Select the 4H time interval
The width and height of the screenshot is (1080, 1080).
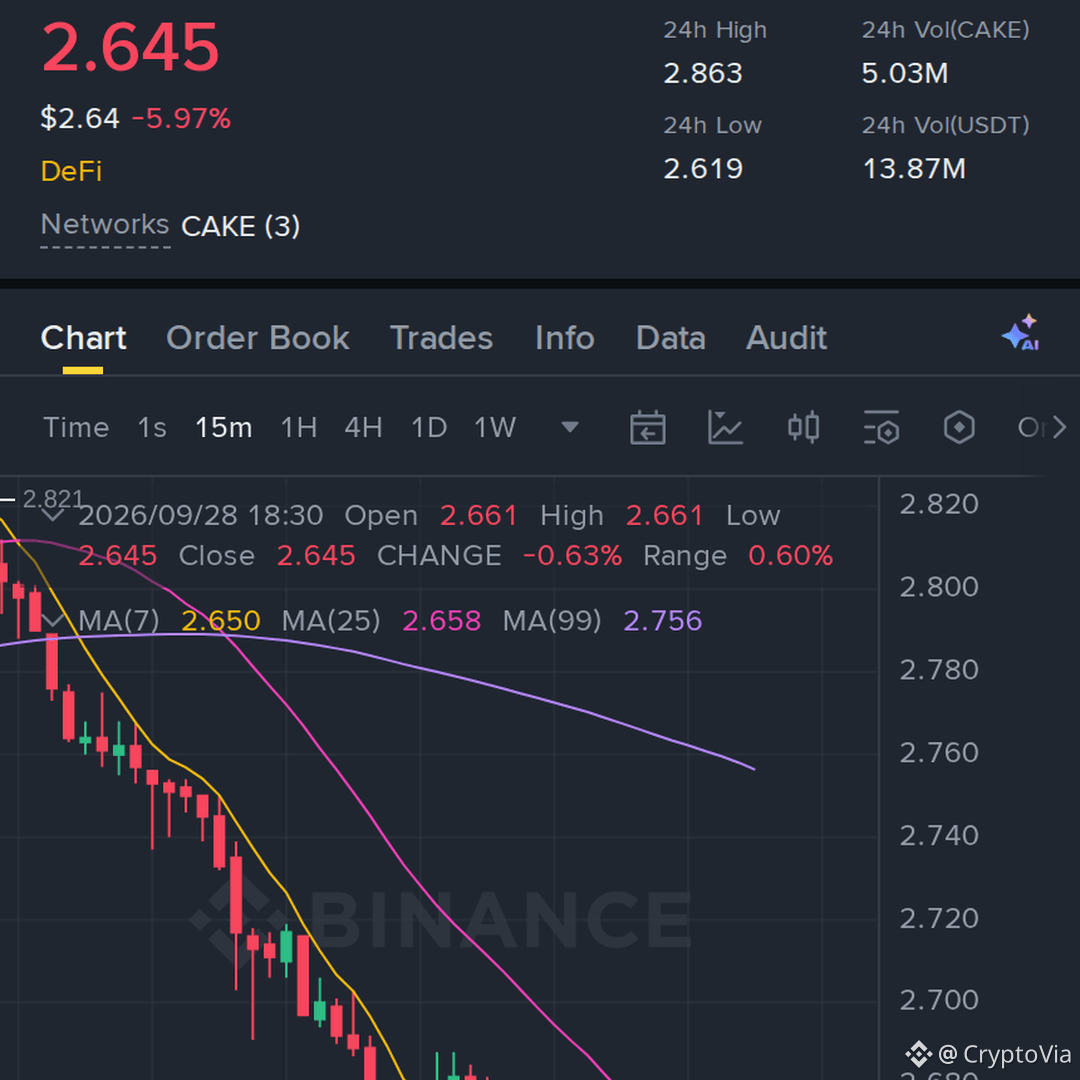(364, 428)
